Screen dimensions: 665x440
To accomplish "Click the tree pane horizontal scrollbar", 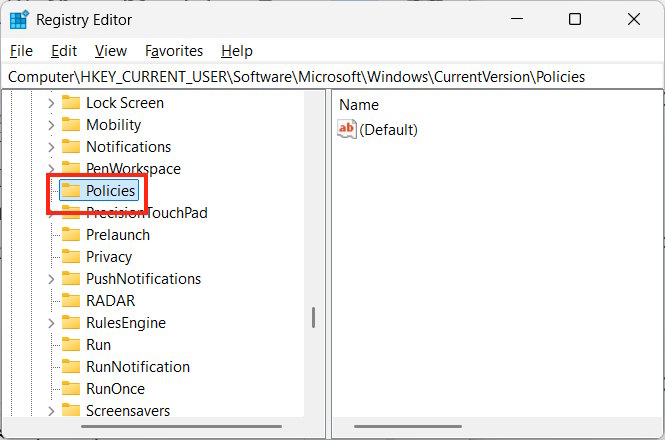I will [x=182, y=426].
